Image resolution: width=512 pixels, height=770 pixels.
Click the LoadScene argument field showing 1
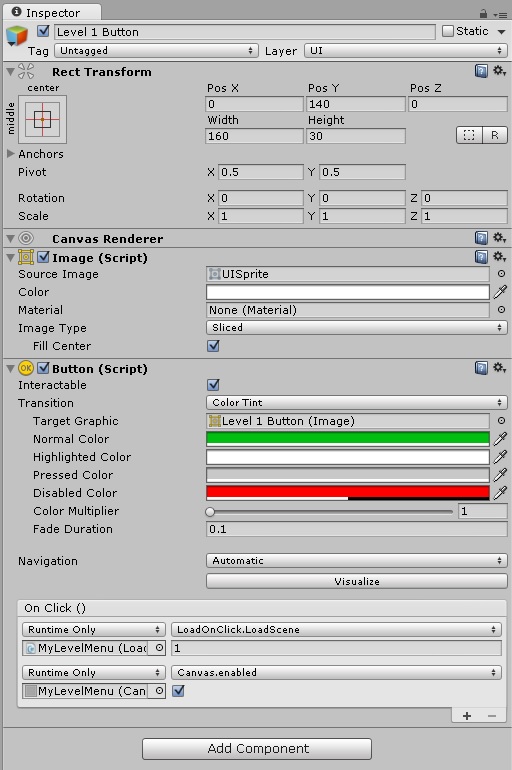pos(336,648)
